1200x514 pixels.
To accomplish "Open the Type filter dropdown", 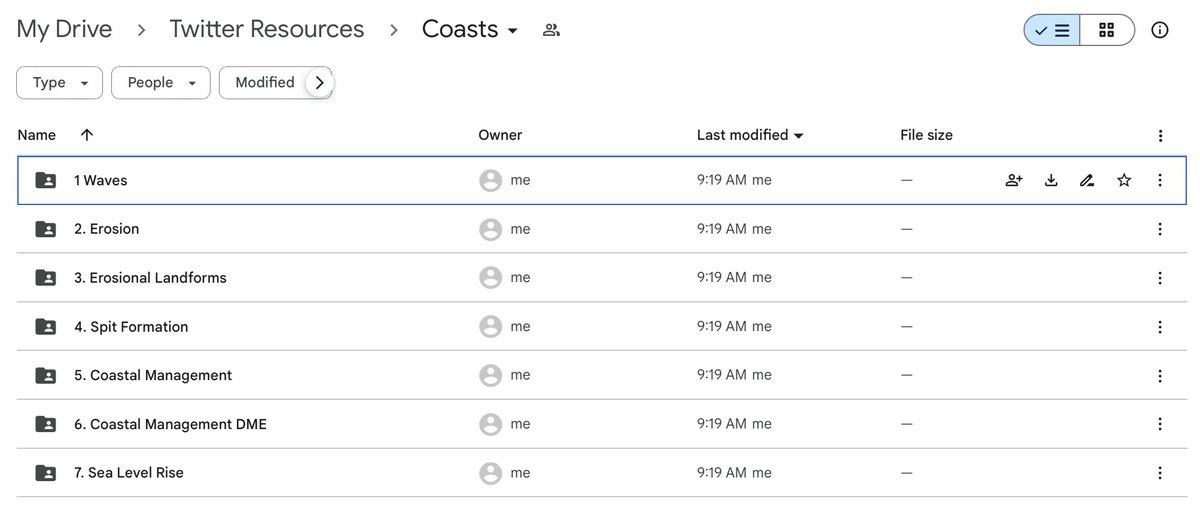I will pyautogui.click(x=59, y=83).
